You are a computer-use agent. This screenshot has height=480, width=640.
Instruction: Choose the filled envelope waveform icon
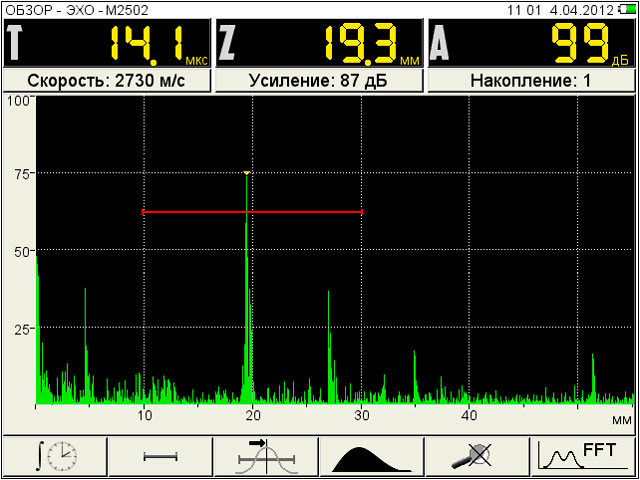[372, 457]
